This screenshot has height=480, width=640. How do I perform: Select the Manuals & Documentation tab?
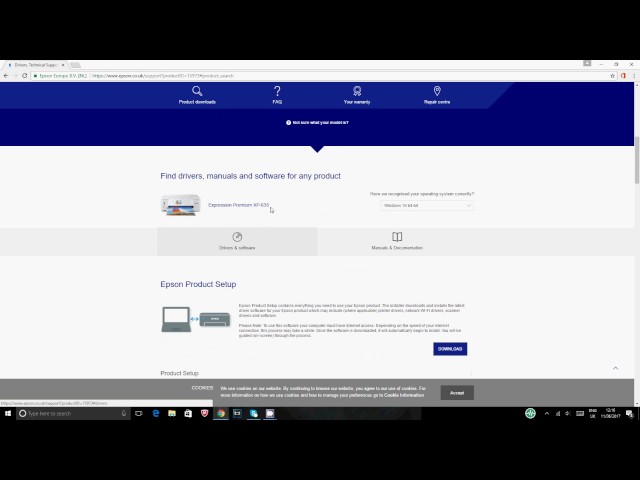coord(397,242)
